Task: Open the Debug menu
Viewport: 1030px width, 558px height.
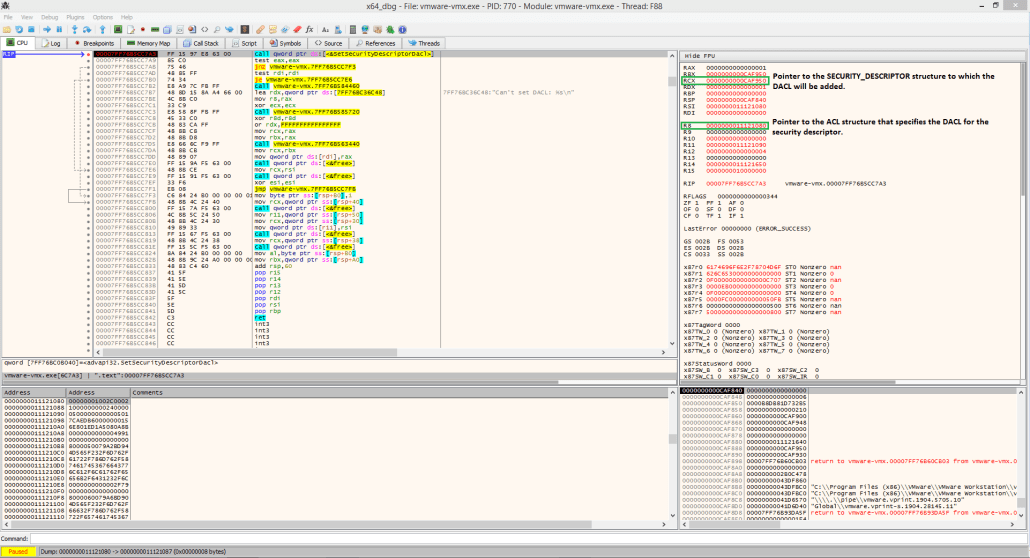Action: [x=49, y=17]
